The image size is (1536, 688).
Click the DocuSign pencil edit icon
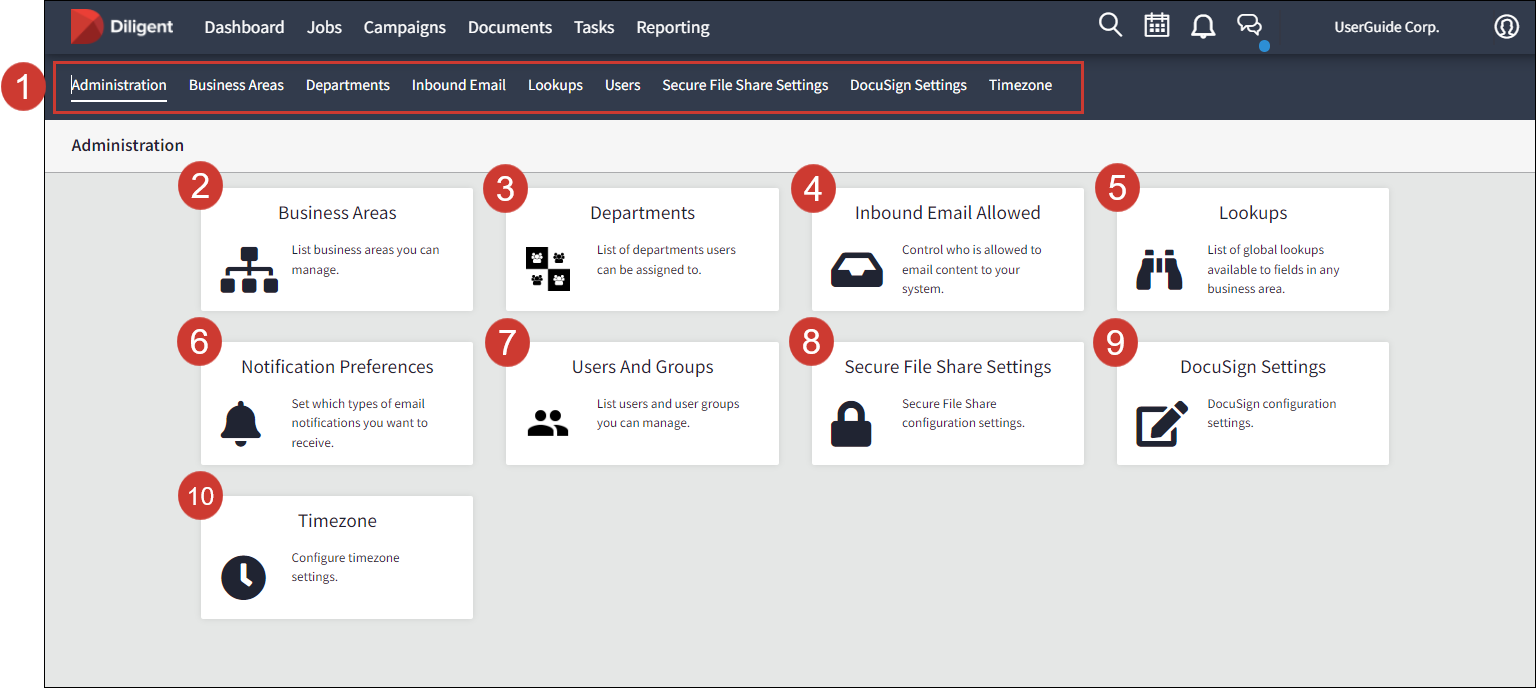(1162, 423)
